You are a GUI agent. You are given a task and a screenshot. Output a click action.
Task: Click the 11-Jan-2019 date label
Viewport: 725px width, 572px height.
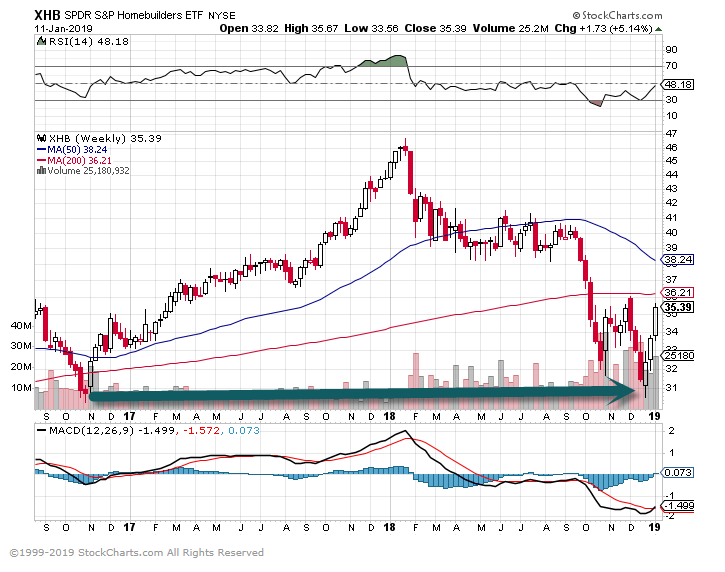63,28
